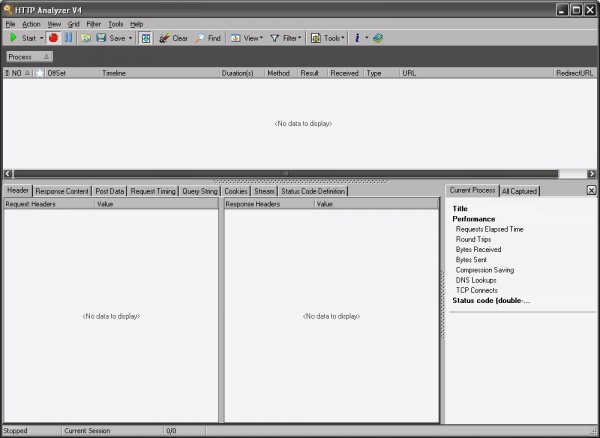Switch to the Post Data tab
This screenshot has height=438, width=600.
coord(109,191)
